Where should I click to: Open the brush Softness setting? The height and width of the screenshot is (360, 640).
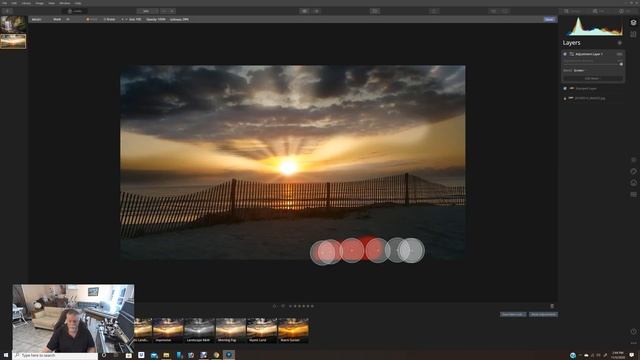pos(180,19)
